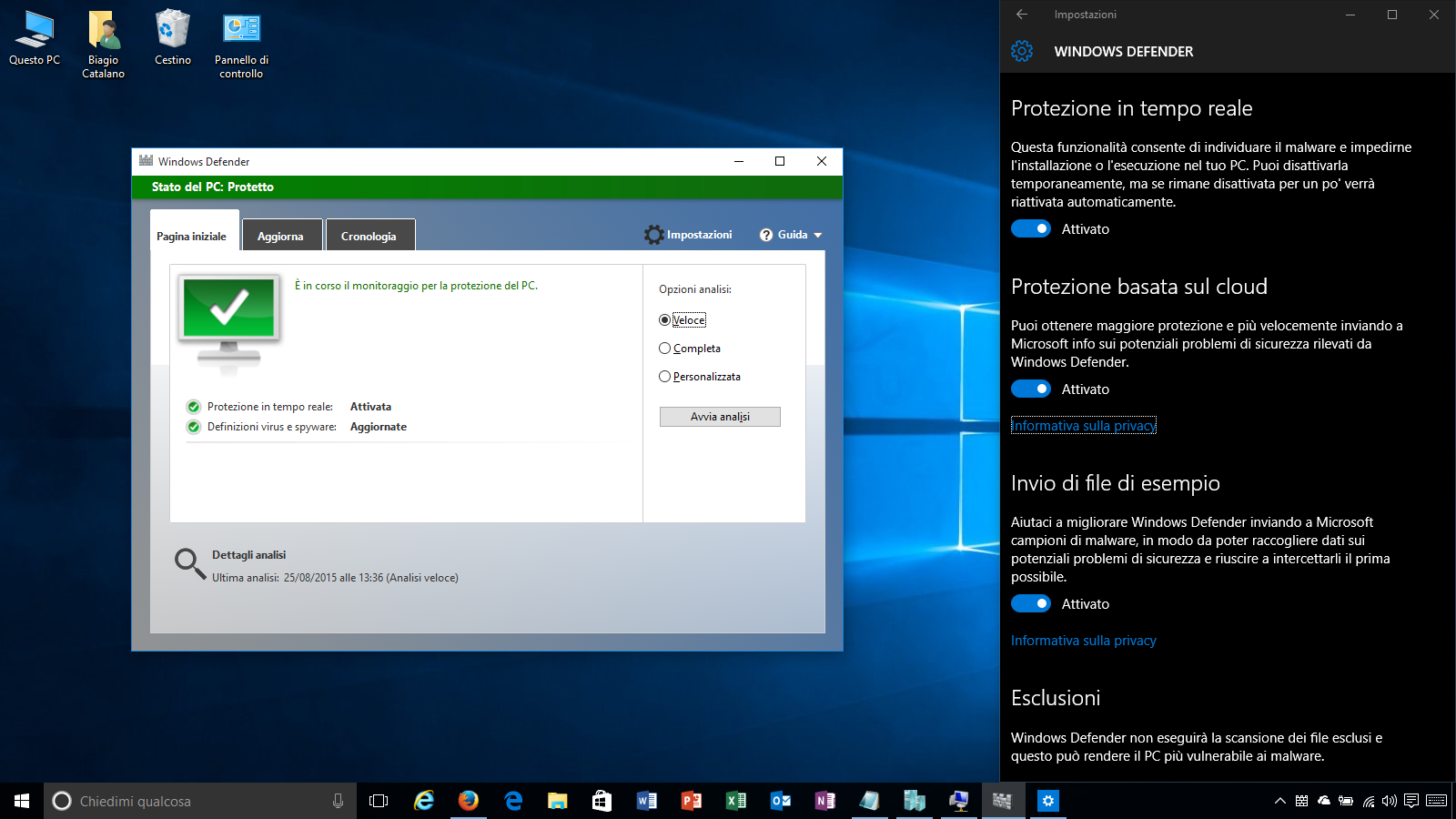Viewport: 1456px width, 819px height.
Task: Open the Wi-Fi network tray icon
Action: coord(1368,801)
